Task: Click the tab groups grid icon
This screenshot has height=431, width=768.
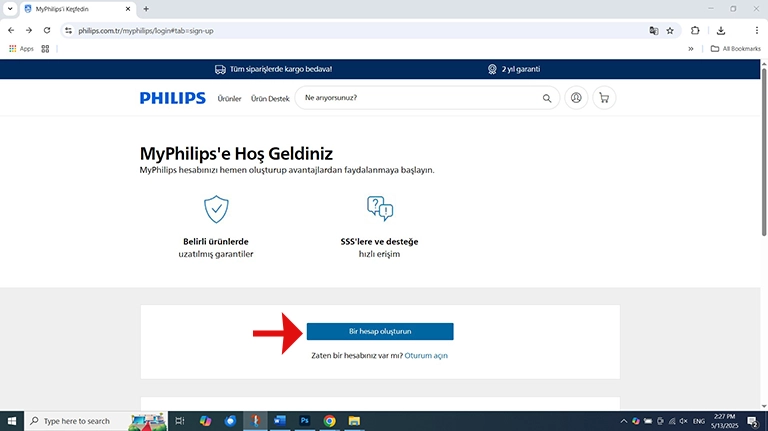Action: point(45,48)
